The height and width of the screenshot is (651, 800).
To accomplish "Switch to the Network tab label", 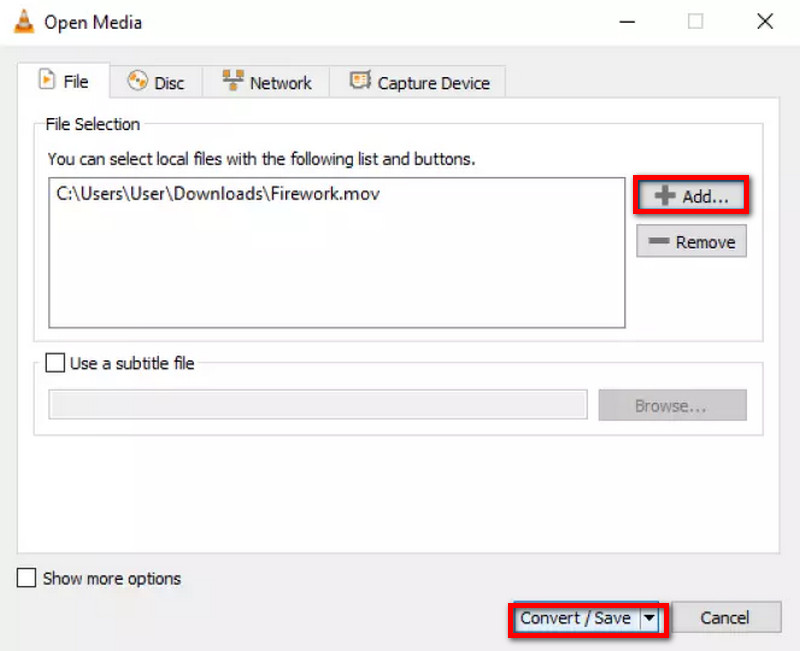I will click(x=280, y=83).
